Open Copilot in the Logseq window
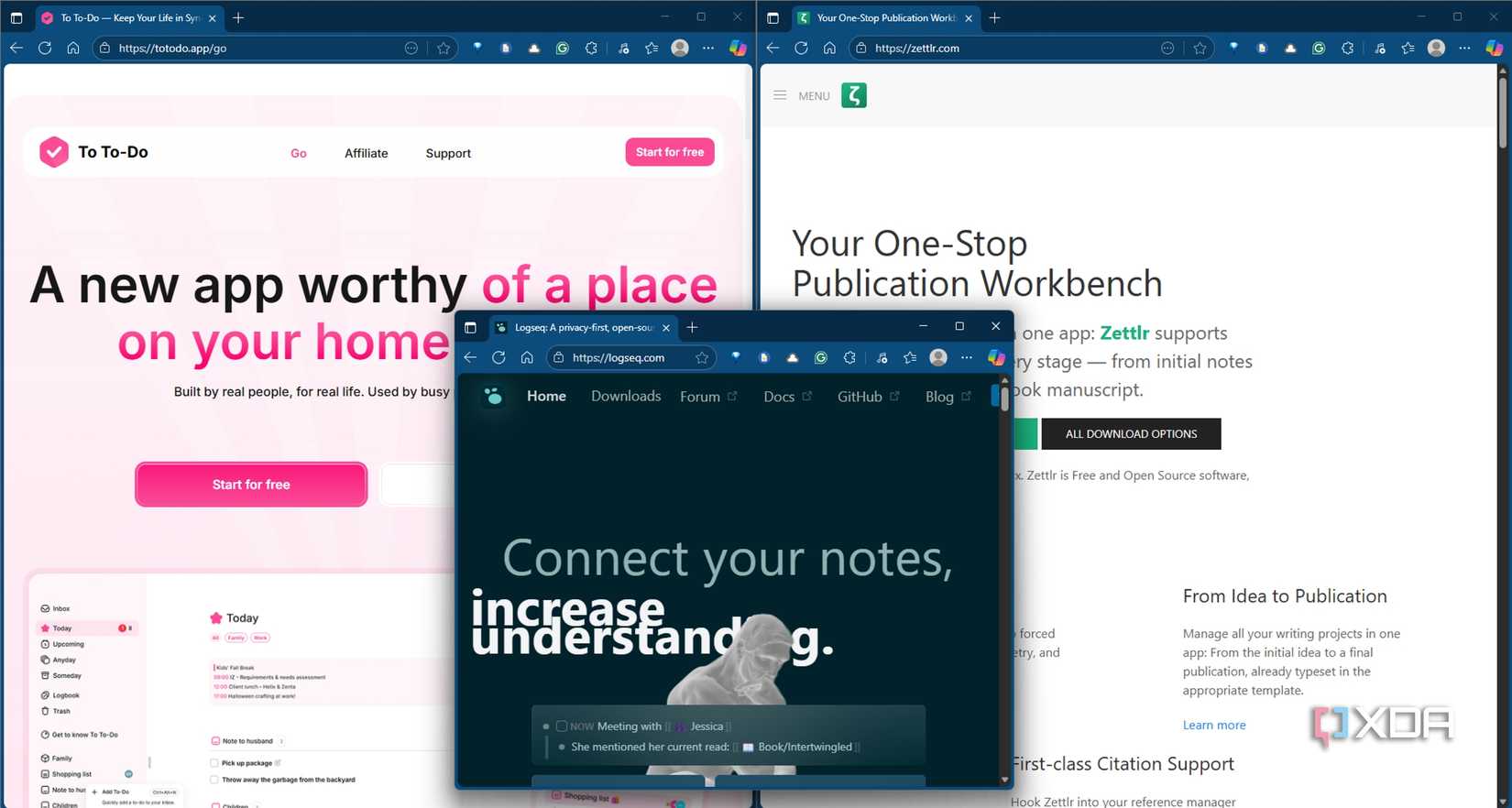 996,357
